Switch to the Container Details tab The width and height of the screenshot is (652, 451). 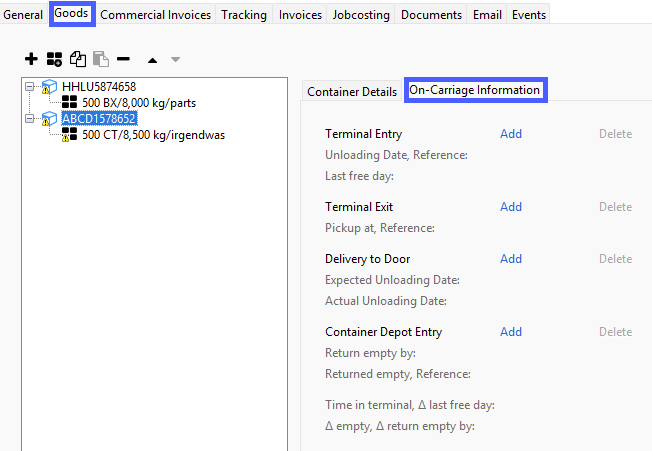click(x=352, y=92)
